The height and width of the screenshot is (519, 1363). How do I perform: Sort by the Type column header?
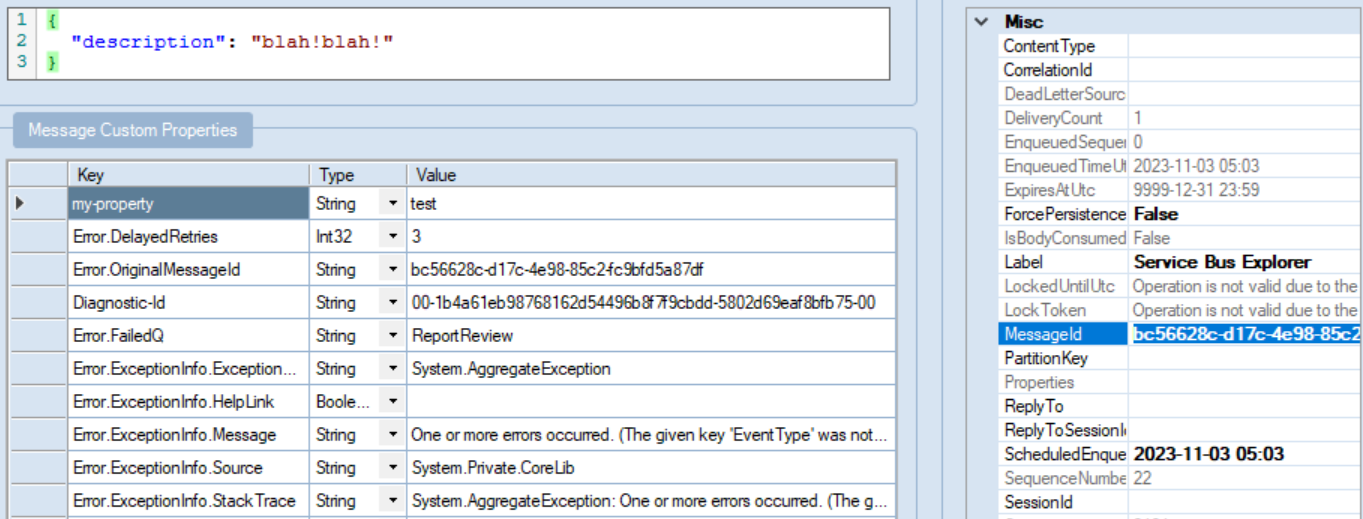(x=358, y=174)
